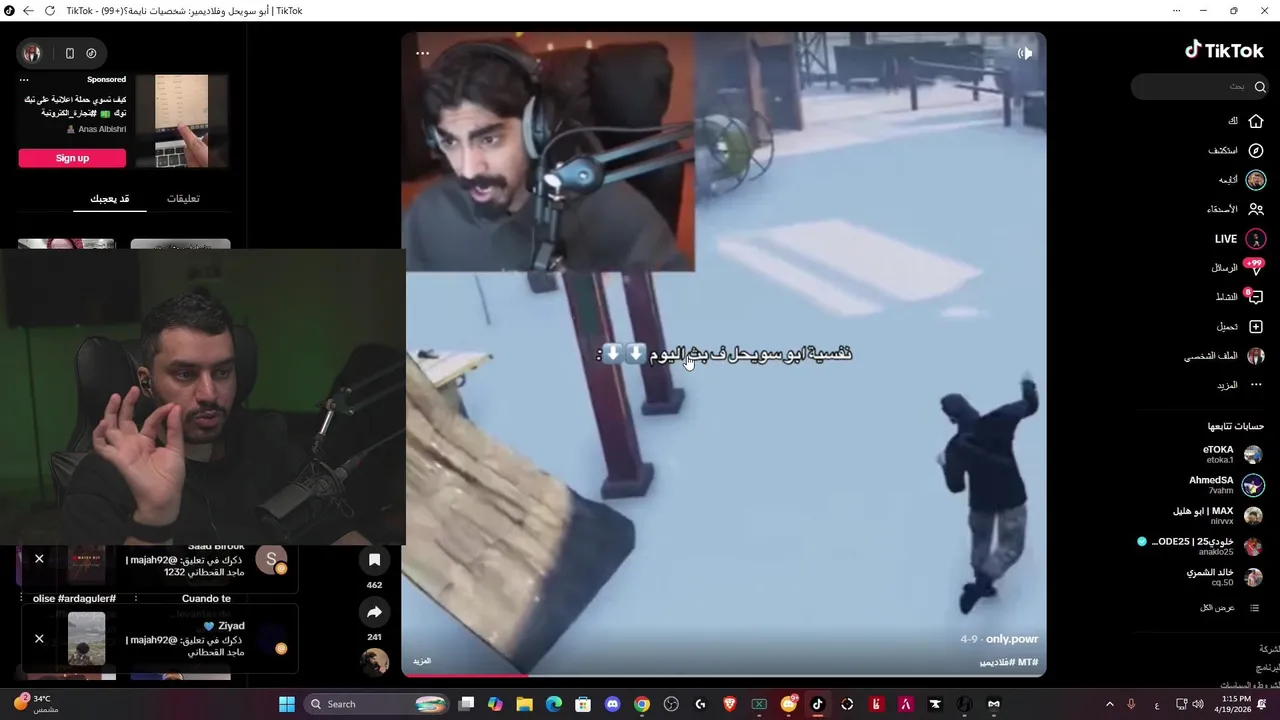This screenshot has height=720, width=1280.
Task: Open the خالد الشمري followed account
Action: click(1225, 577)
